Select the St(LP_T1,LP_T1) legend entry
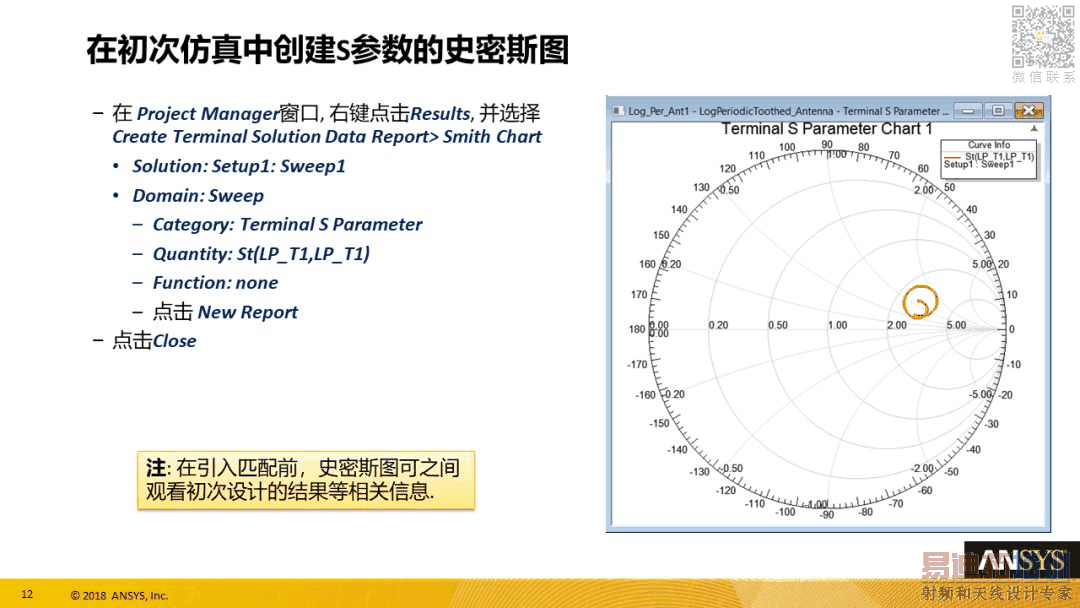1080x608 pixels. click(999, 156)
